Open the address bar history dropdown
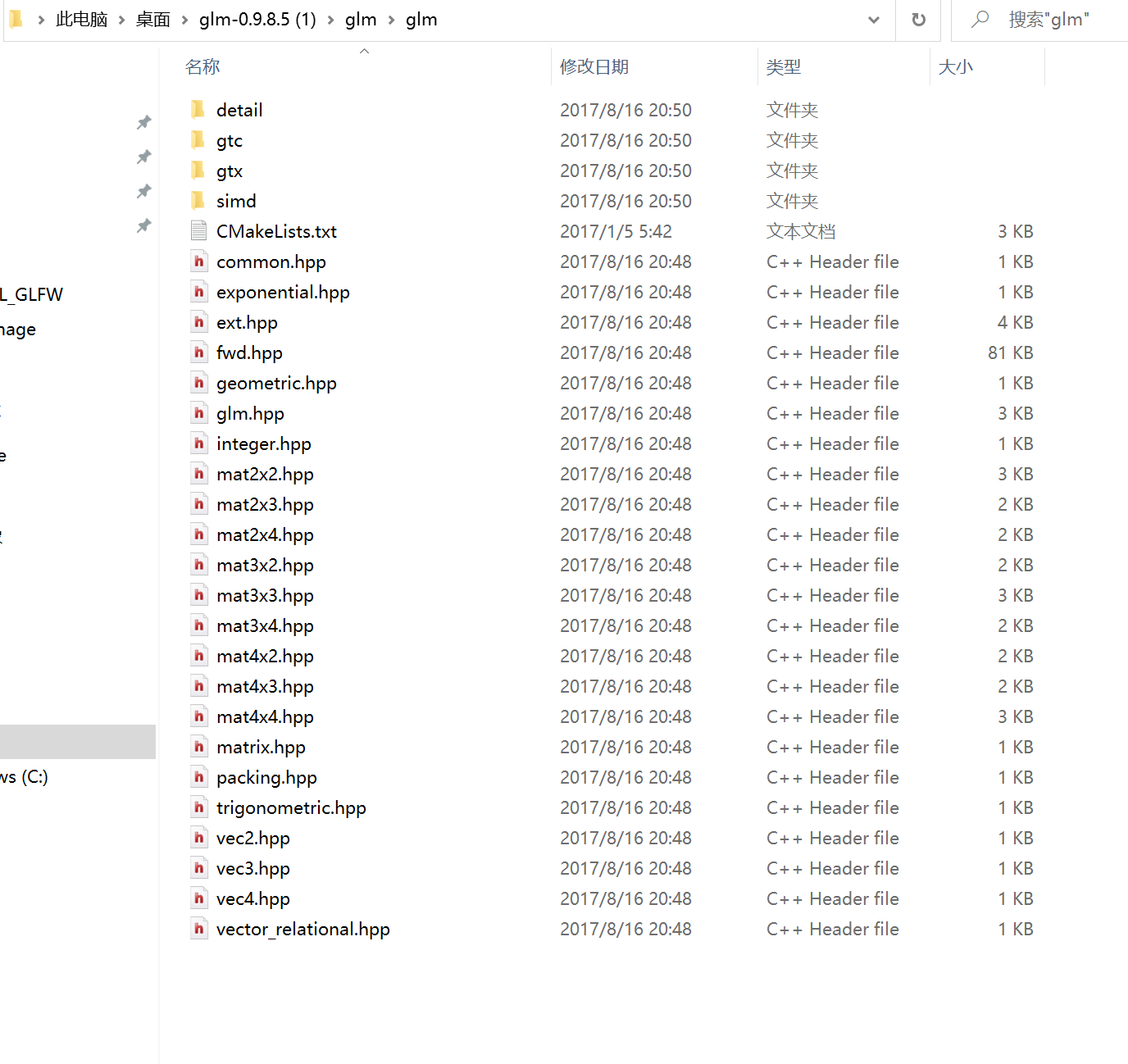The image size is (1128, 1064). coord(874,20)
